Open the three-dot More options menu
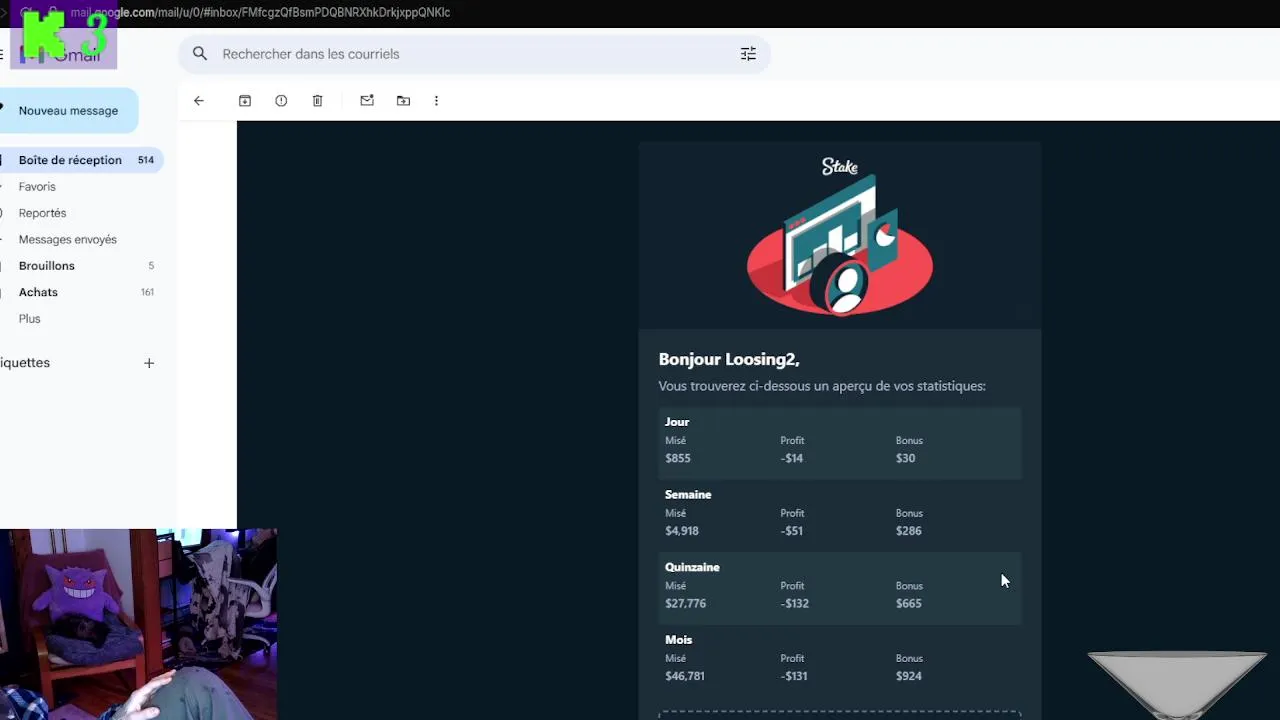 click(x=436, y=101)
